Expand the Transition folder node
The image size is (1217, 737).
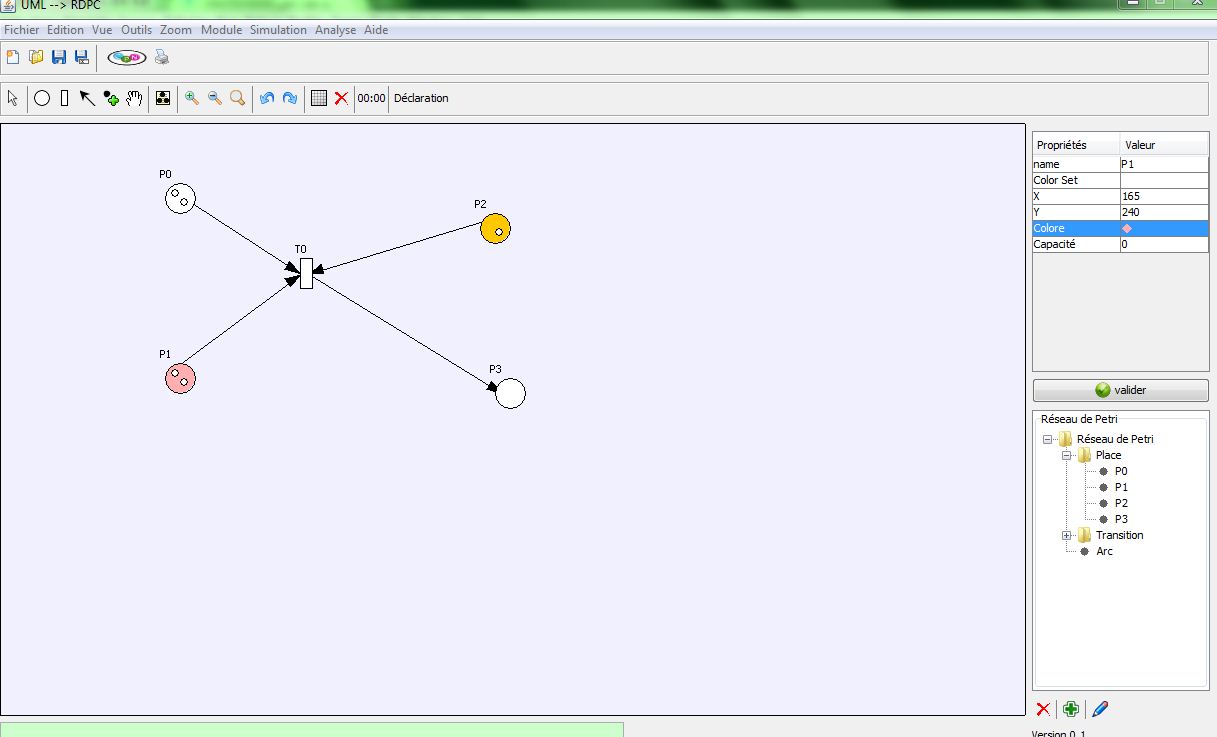(1067, 535)
